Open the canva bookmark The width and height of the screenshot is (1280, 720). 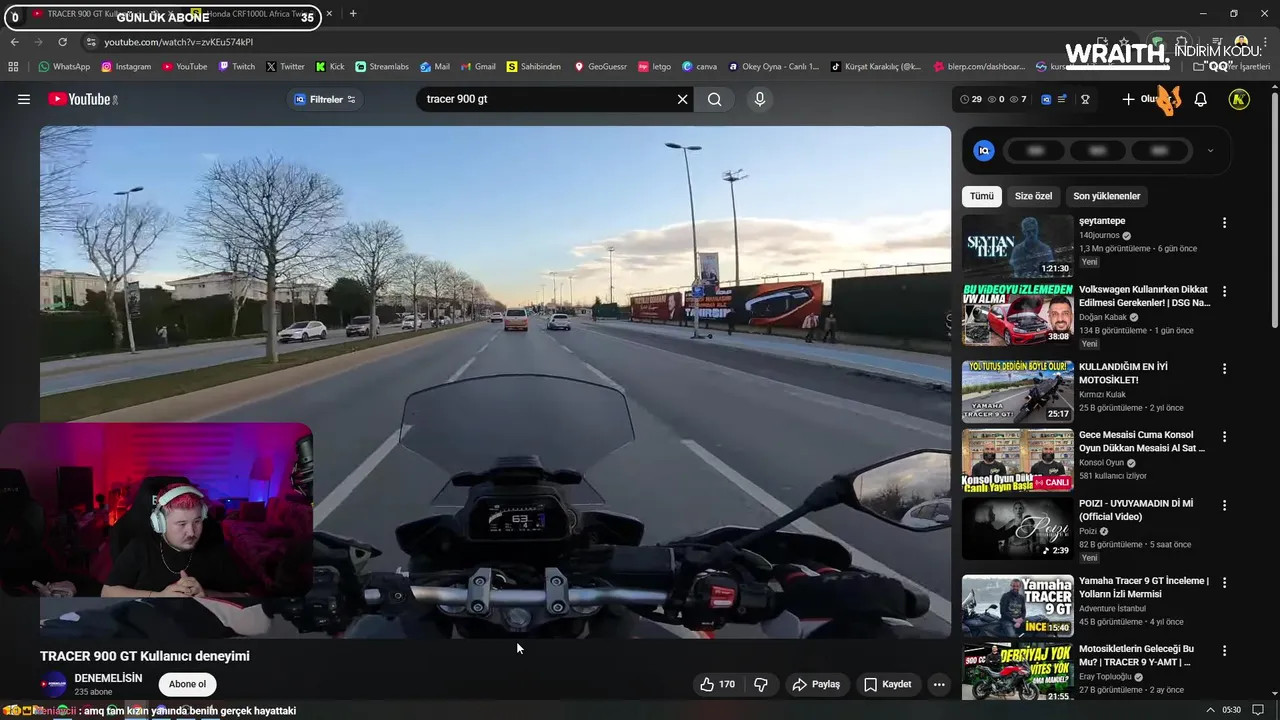tap(700, 67)
